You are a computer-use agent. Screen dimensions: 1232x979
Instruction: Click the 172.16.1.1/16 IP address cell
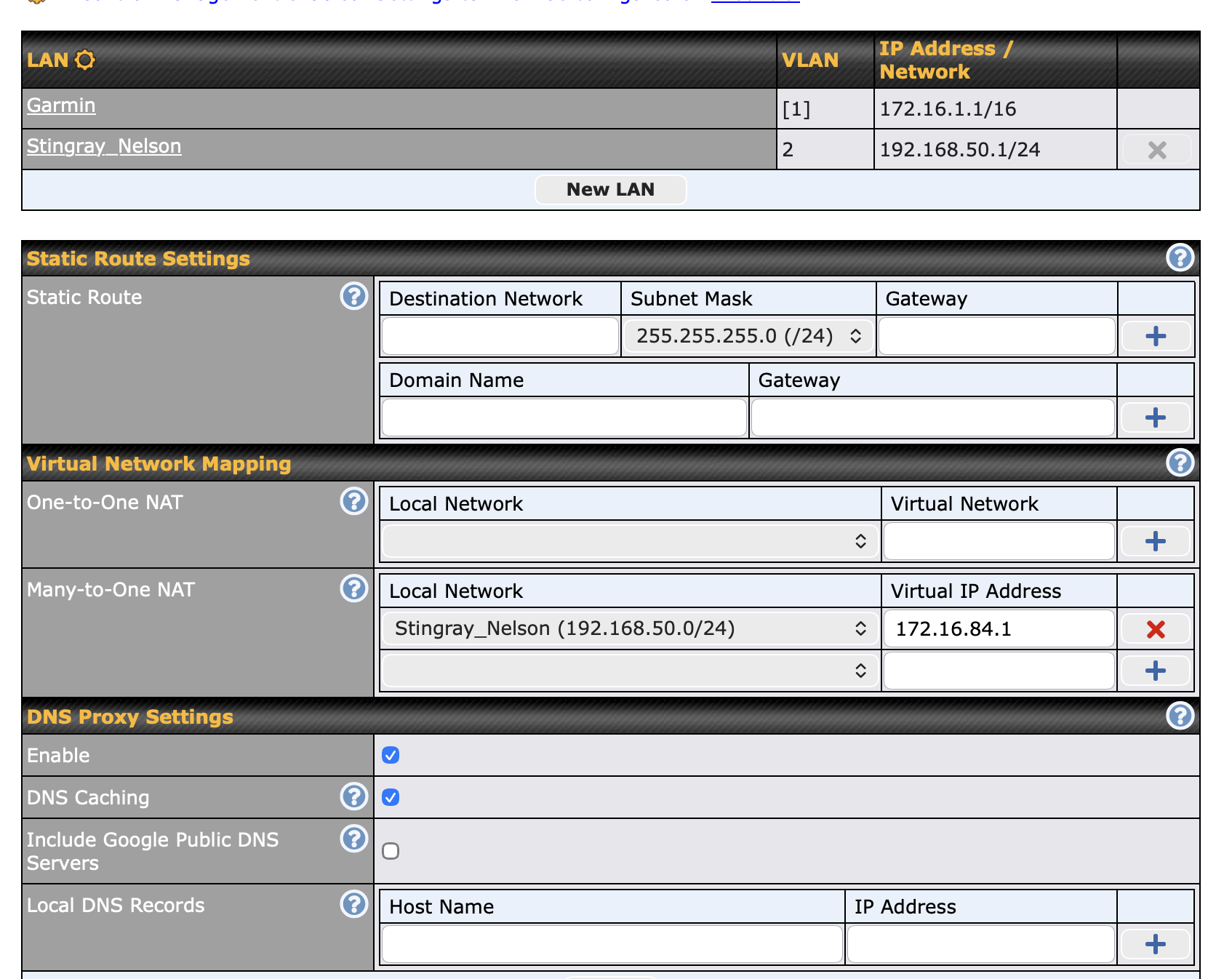point(996,109)
